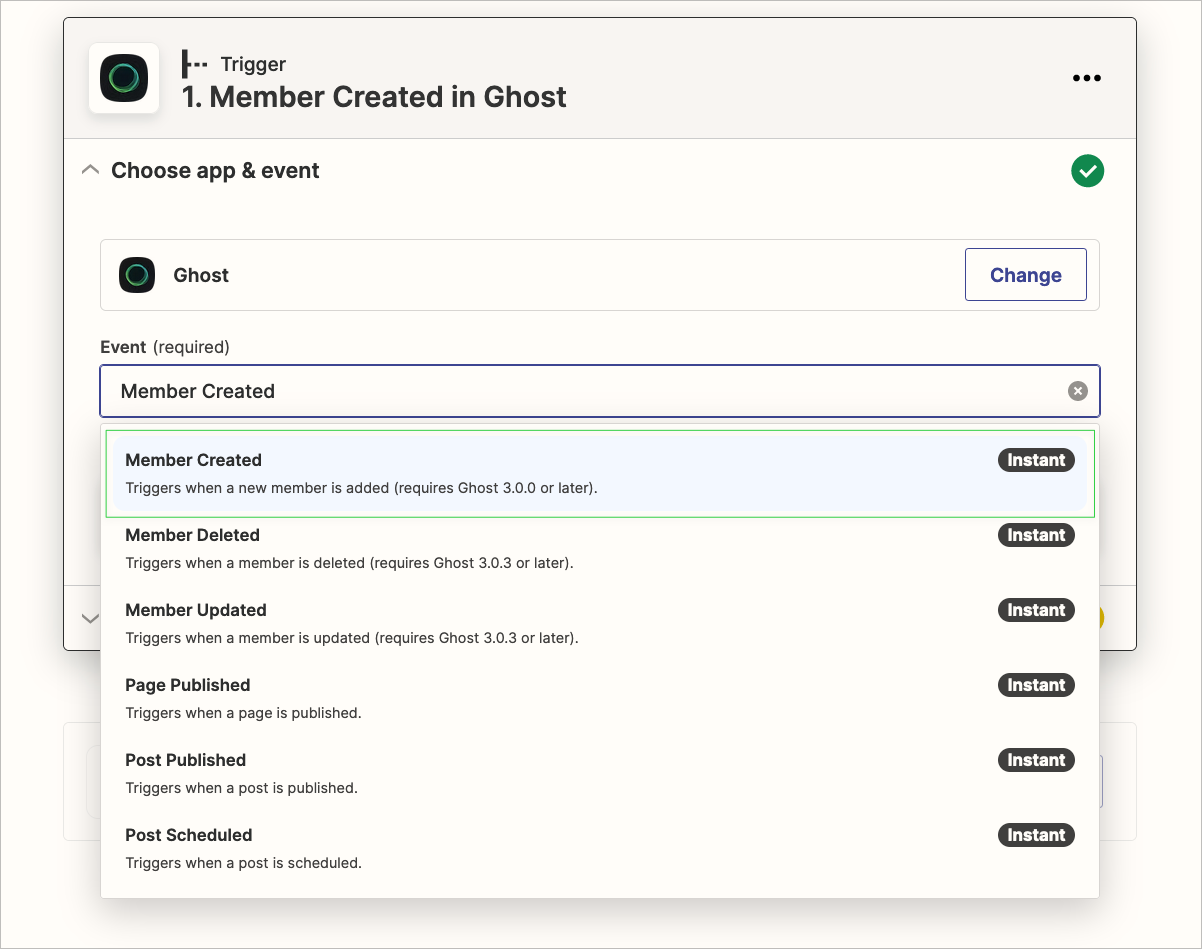
Task: Click the green completion checkmark on Choose app & event
Action: click(x=1087, y=170)
